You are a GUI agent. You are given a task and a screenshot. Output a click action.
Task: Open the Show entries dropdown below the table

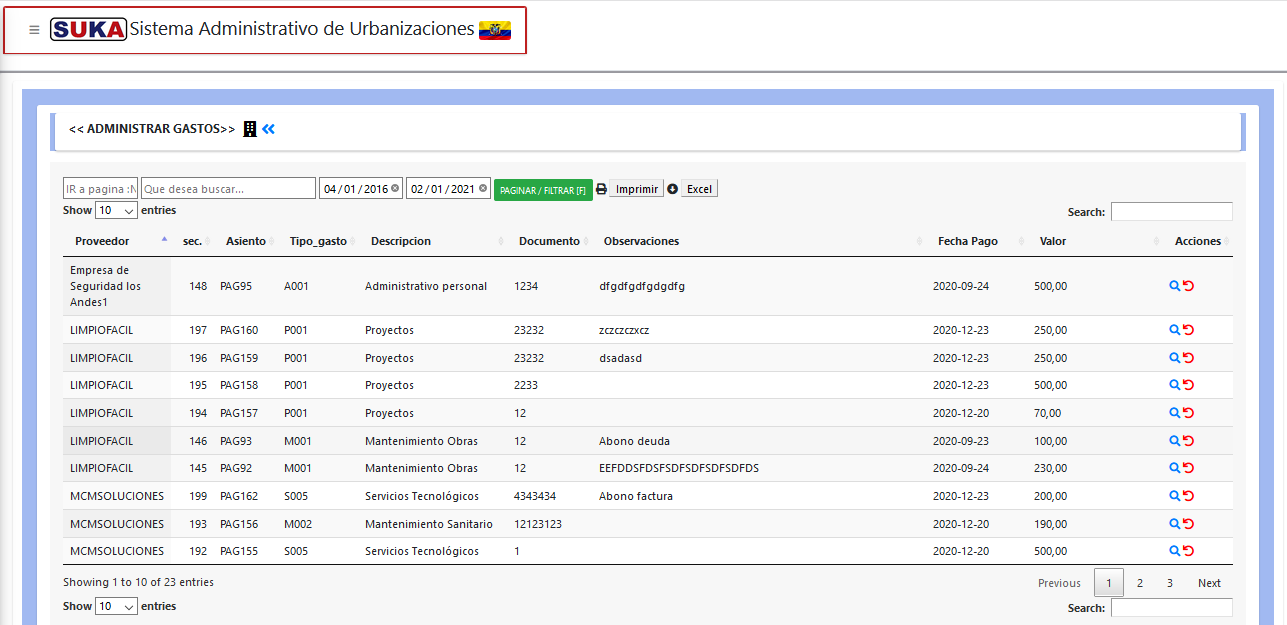[117, 606]
